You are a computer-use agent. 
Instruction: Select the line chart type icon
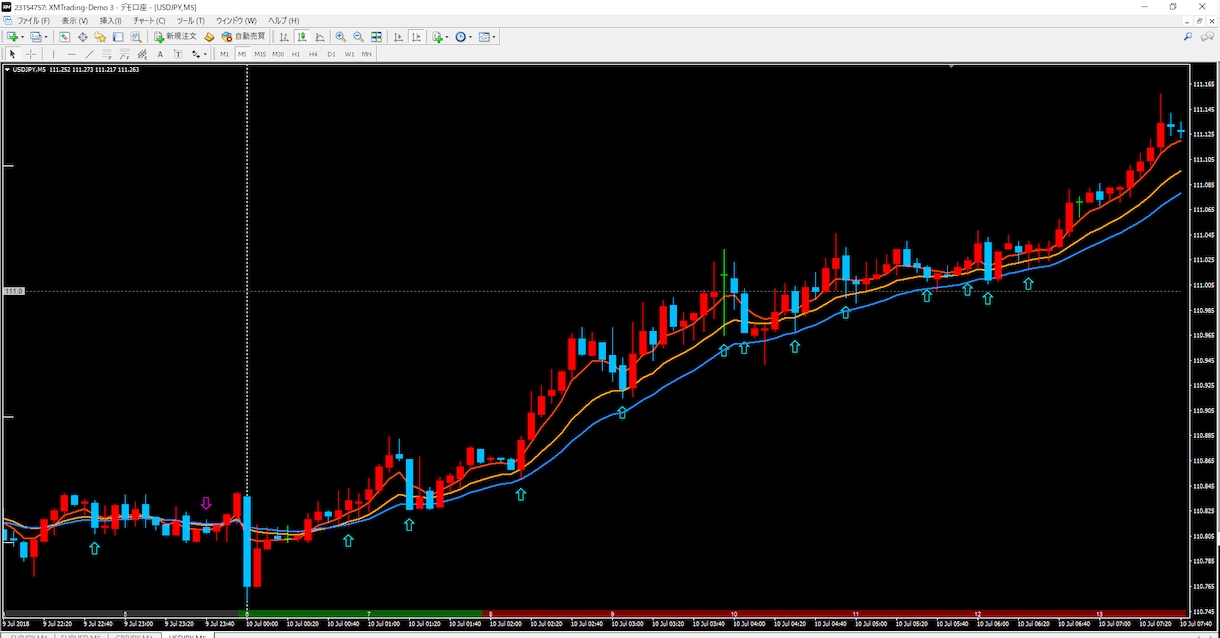(x=320, y=37)
